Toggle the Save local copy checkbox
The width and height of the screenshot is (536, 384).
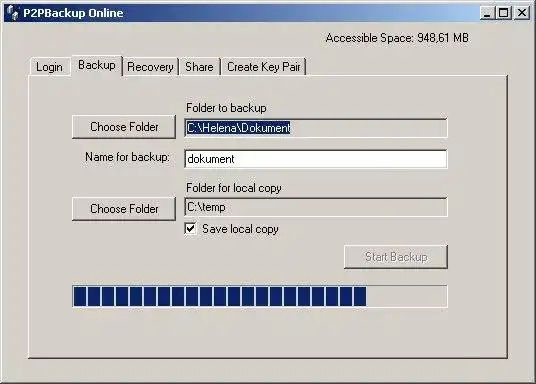point(190,228)
